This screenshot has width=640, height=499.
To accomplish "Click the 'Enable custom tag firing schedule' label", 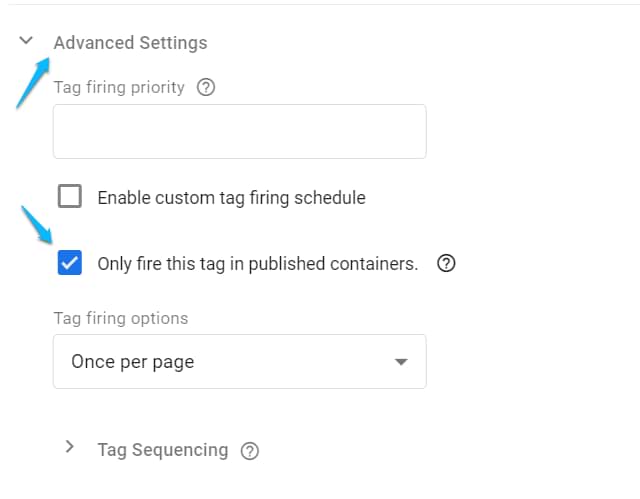I will point(231,197).
